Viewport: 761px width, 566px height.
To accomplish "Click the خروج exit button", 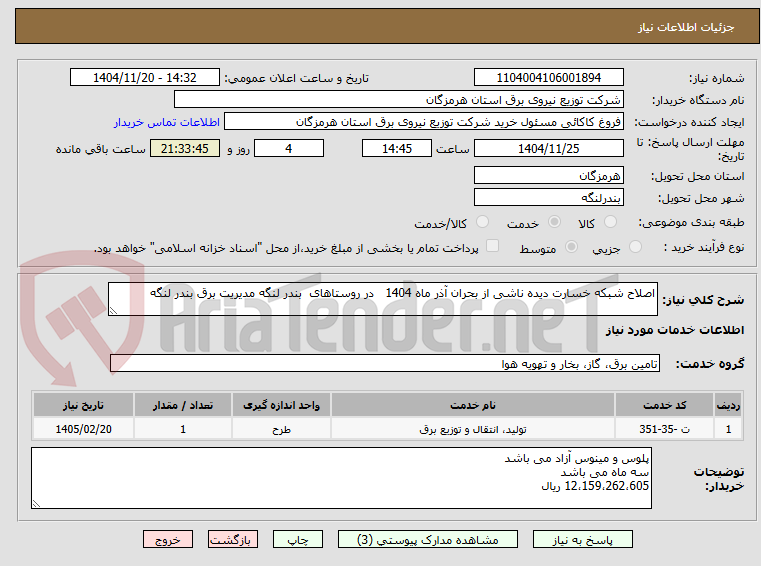I will [x=167, y=539].
